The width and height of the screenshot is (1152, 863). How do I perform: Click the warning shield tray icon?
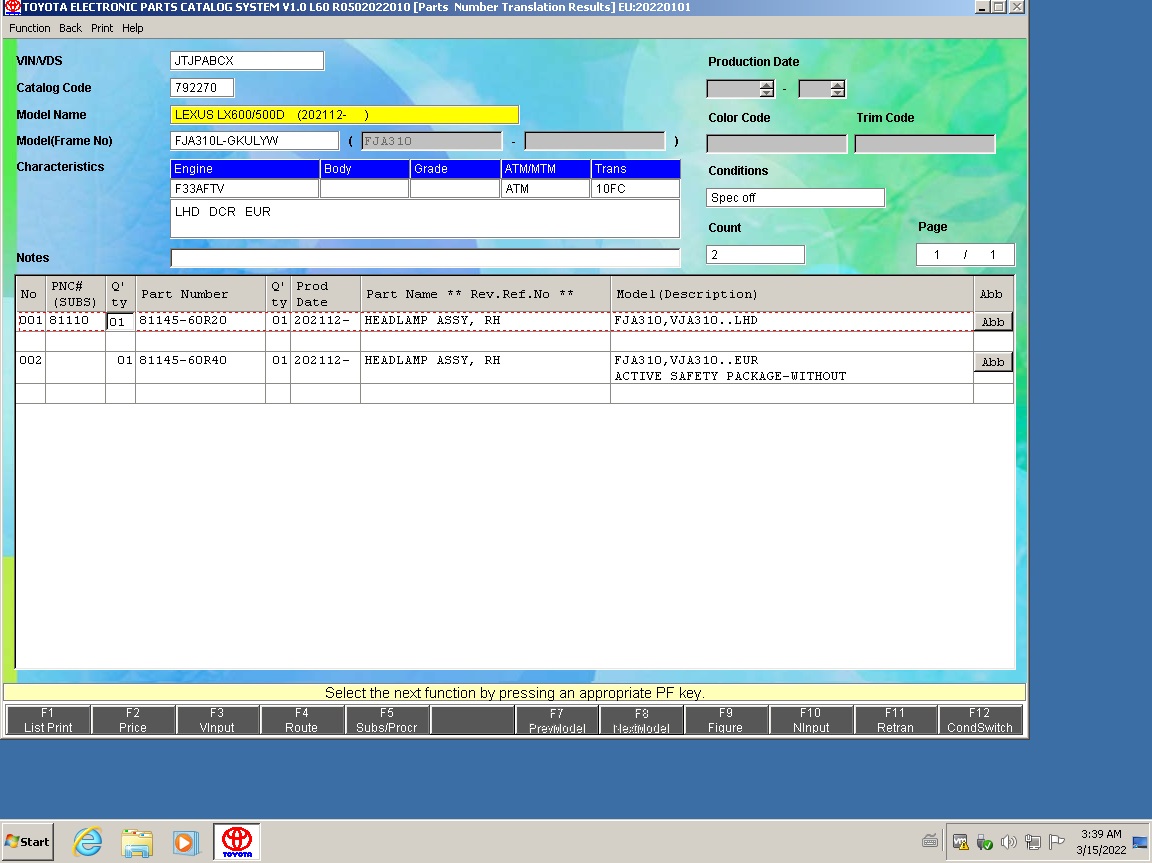click(960, 842)
